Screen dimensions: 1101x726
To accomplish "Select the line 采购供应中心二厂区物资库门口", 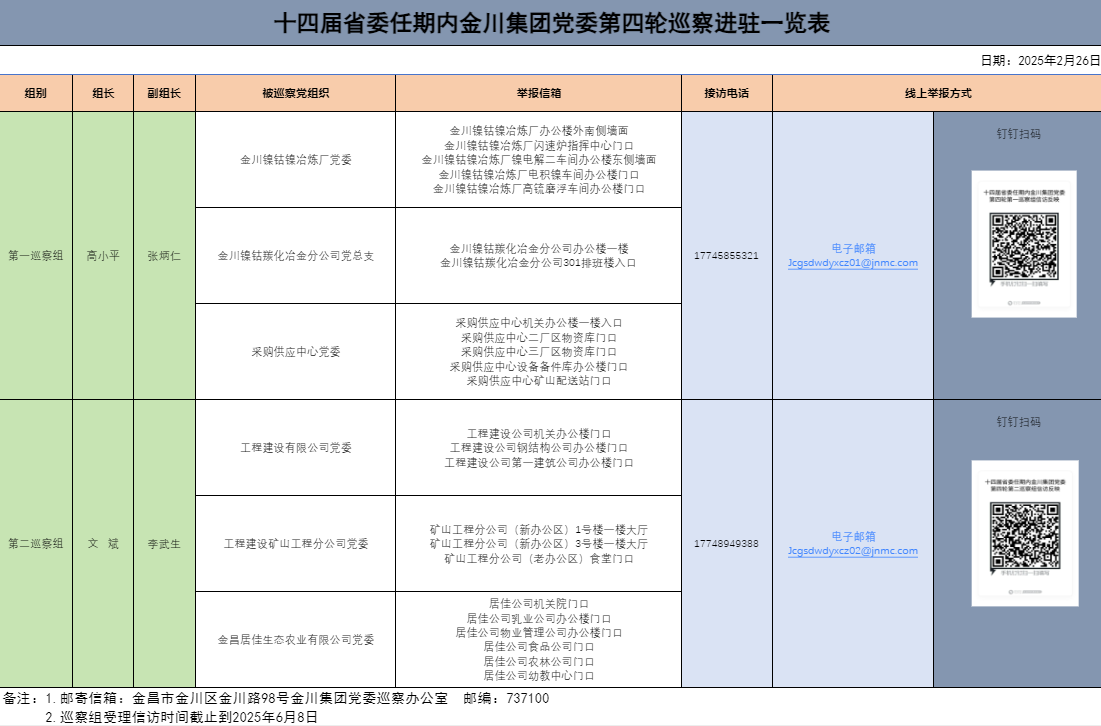I will point(539,338).
